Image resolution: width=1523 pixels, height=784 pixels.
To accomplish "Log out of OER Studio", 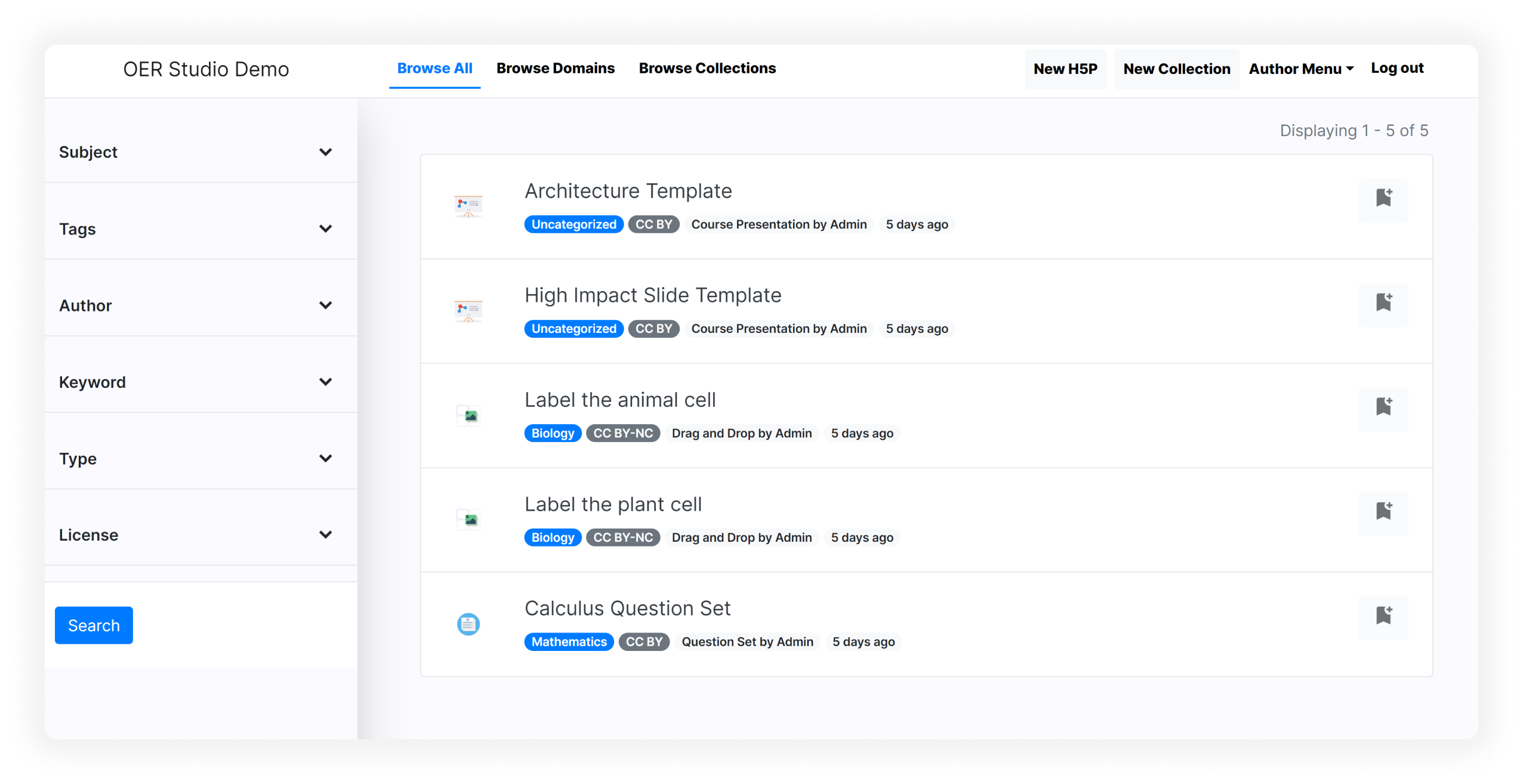I will pos(1396,68).
